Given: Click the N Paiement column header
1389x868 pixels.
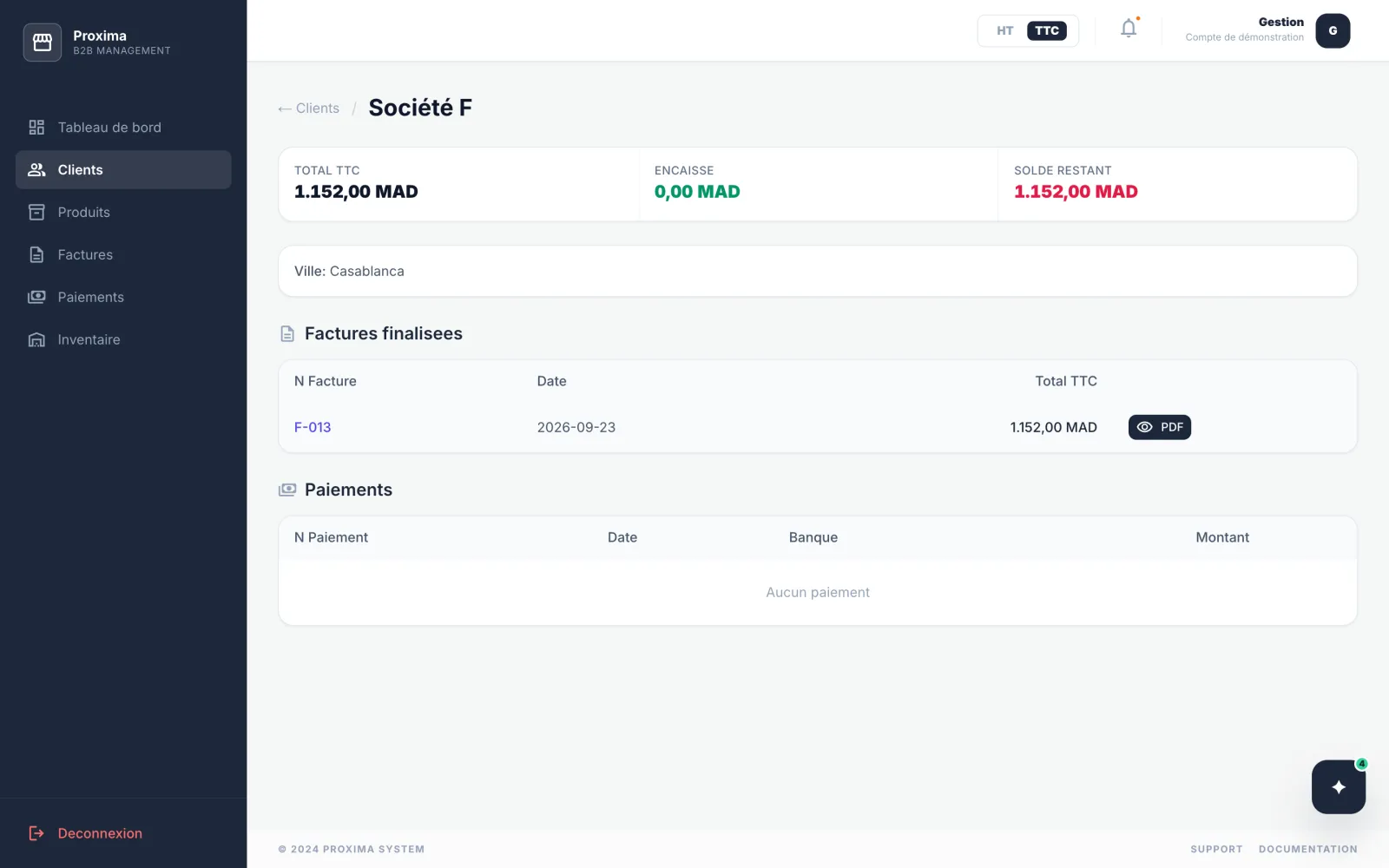Looking at the screenshot, I should (x=331, y=537).
